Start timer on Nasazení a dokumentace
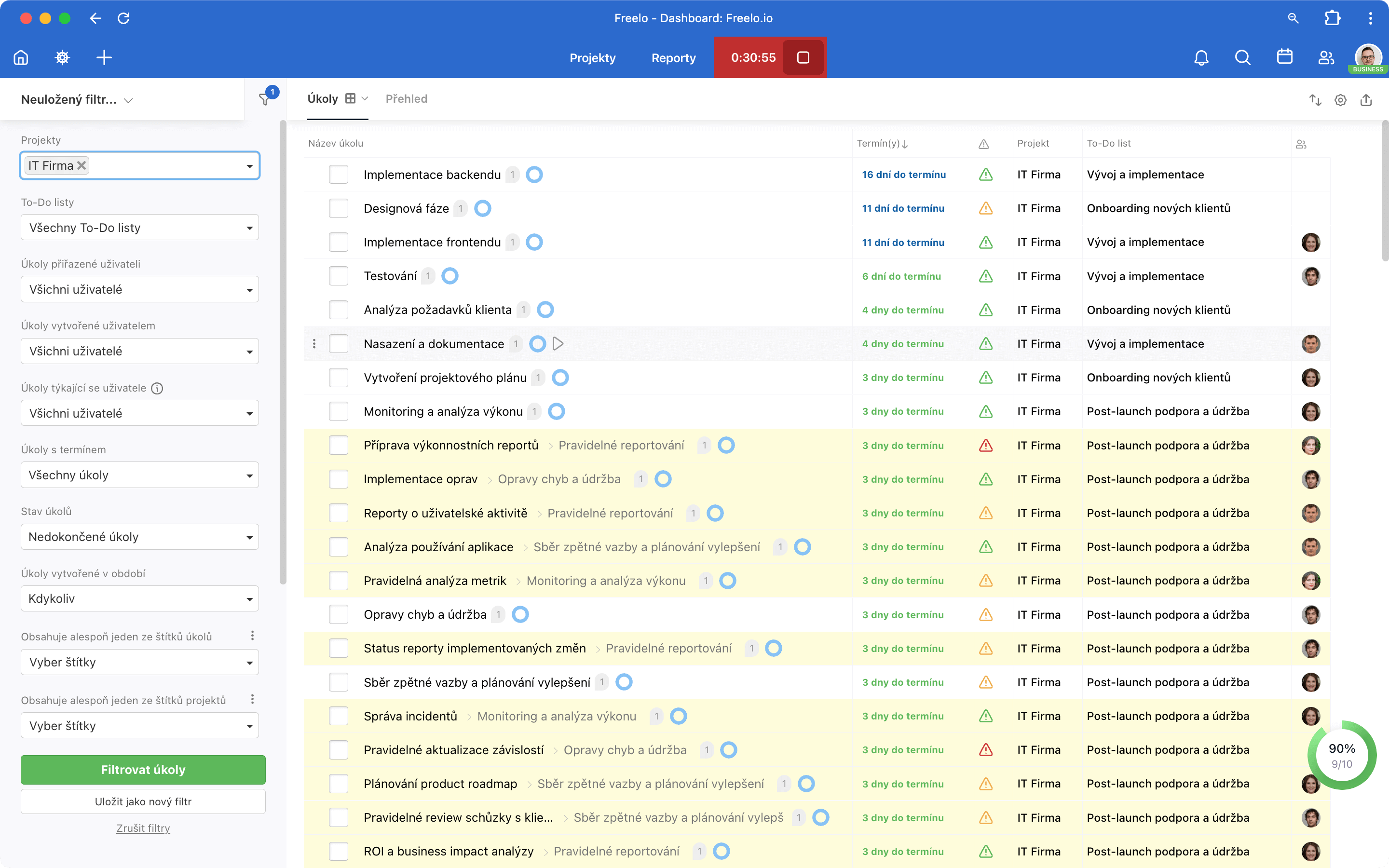The image size is (1389, 868). coord(558,344)
